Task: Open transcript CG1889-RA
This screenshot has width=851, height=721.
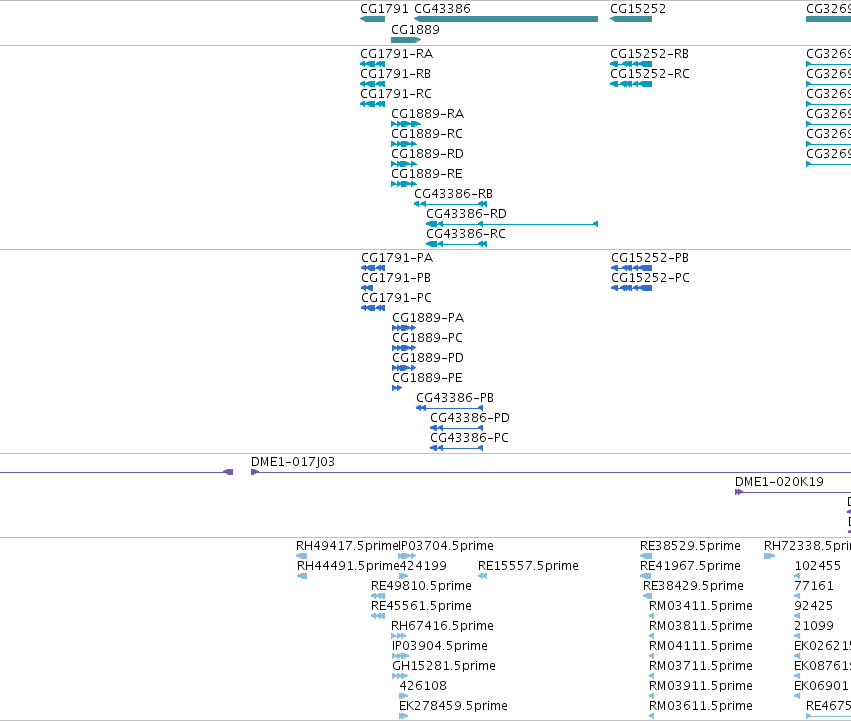Action: pyautogui.click(x=428, y=114)
